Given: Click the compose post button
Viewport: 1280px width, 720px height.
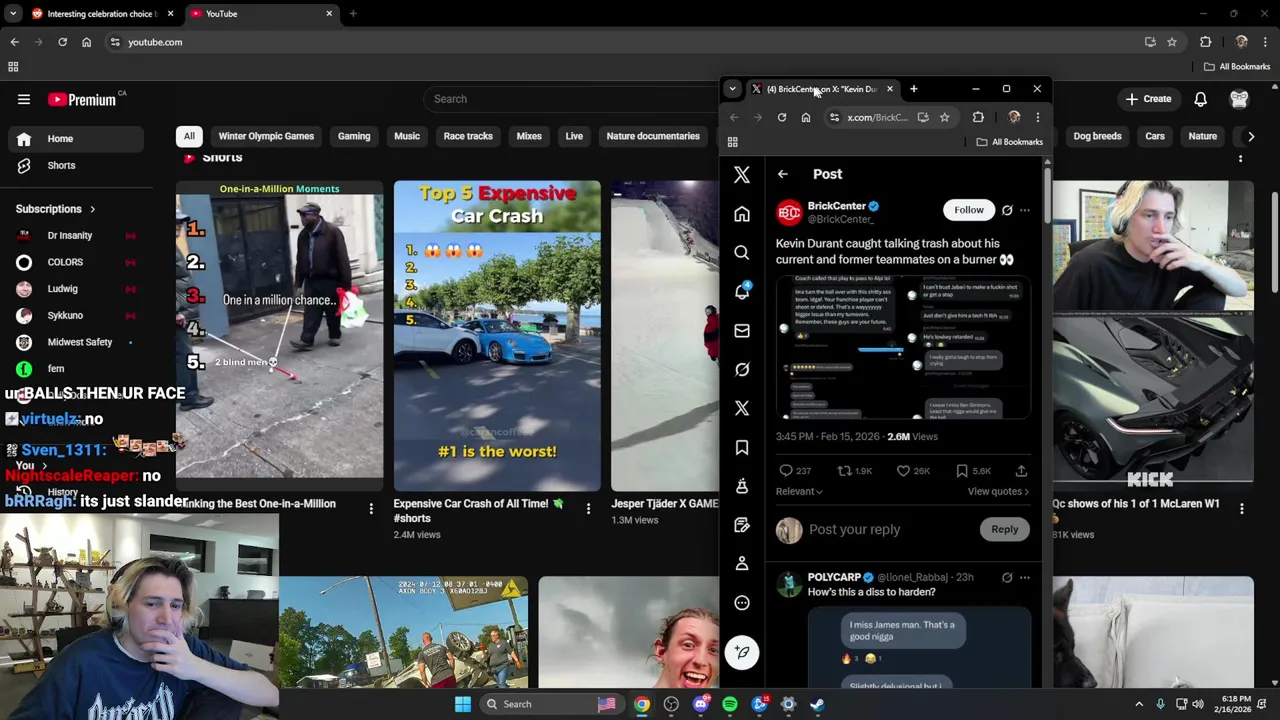Looking at the screenshot, I should [742, 652].
